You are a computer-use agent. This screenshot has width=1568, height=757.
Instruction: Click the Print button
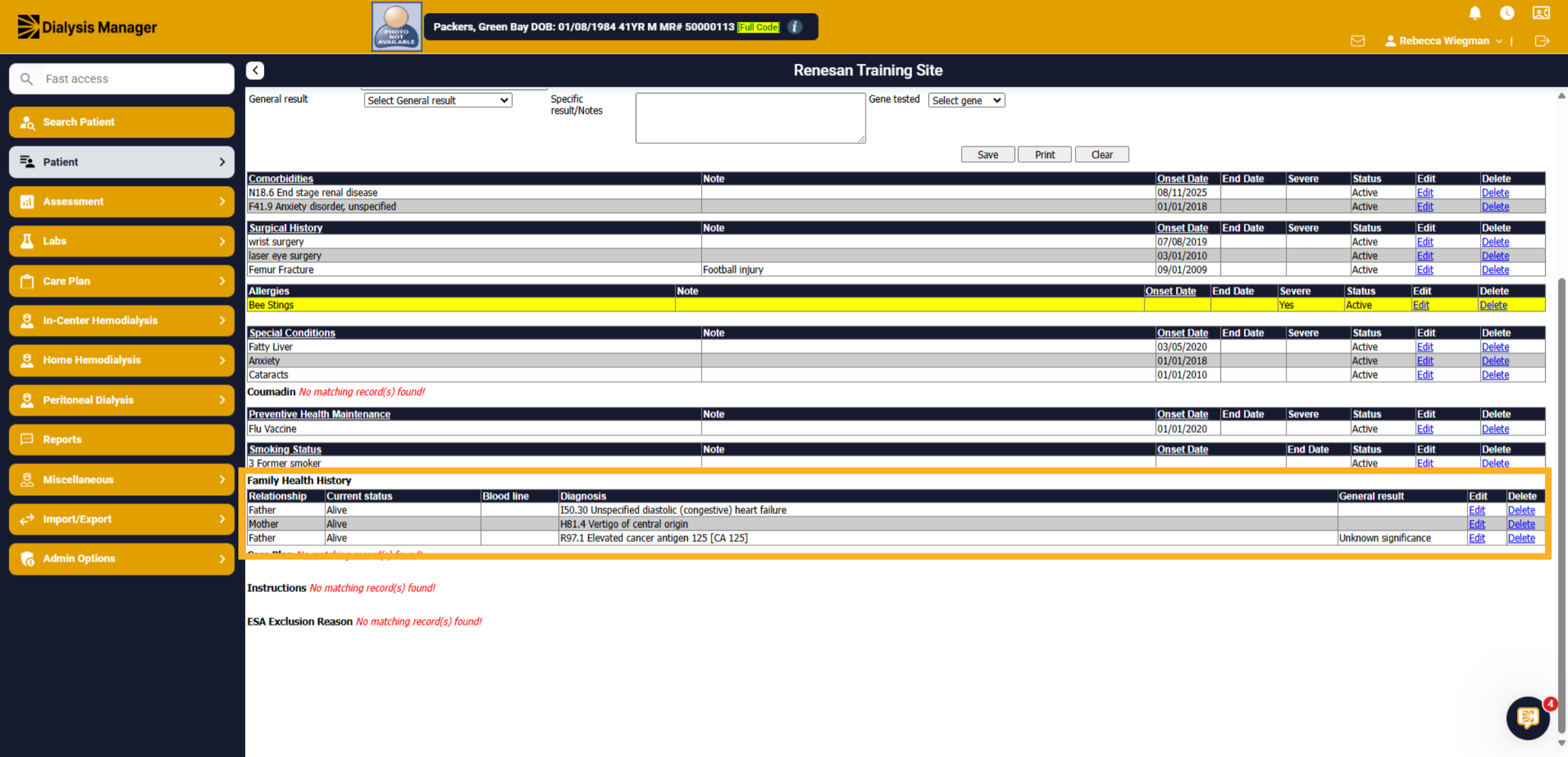coord(1045,155)
